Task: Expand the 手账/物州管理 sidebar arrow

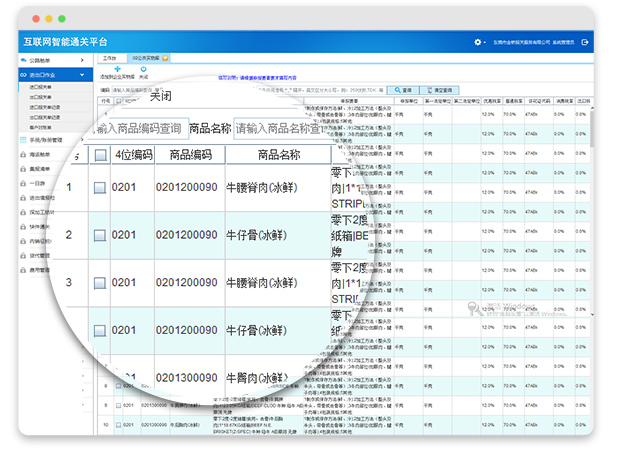Action: [82, 140]
